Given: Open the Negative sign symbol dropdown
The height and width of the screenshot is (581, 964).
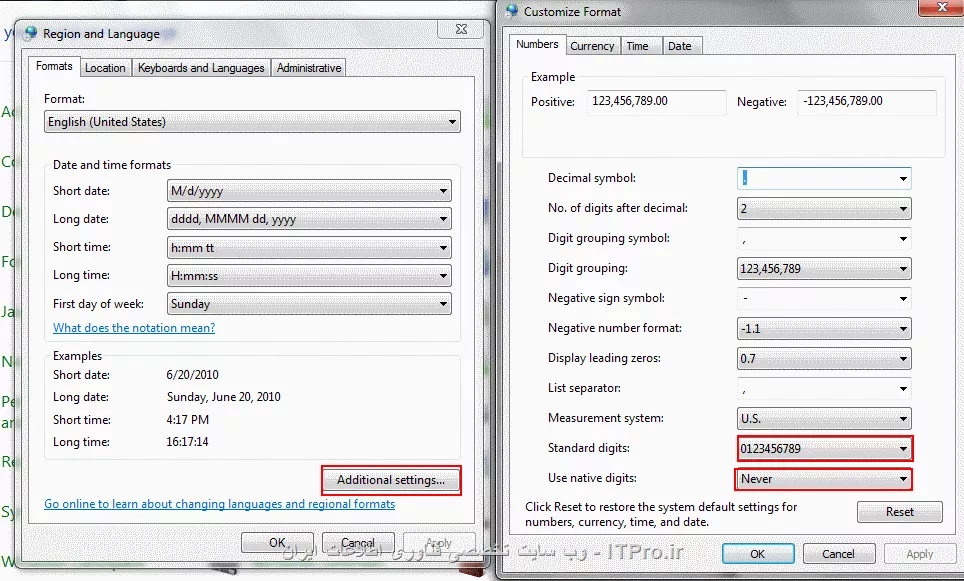Looking at the screenshot, I should click(x=824, y=298).
